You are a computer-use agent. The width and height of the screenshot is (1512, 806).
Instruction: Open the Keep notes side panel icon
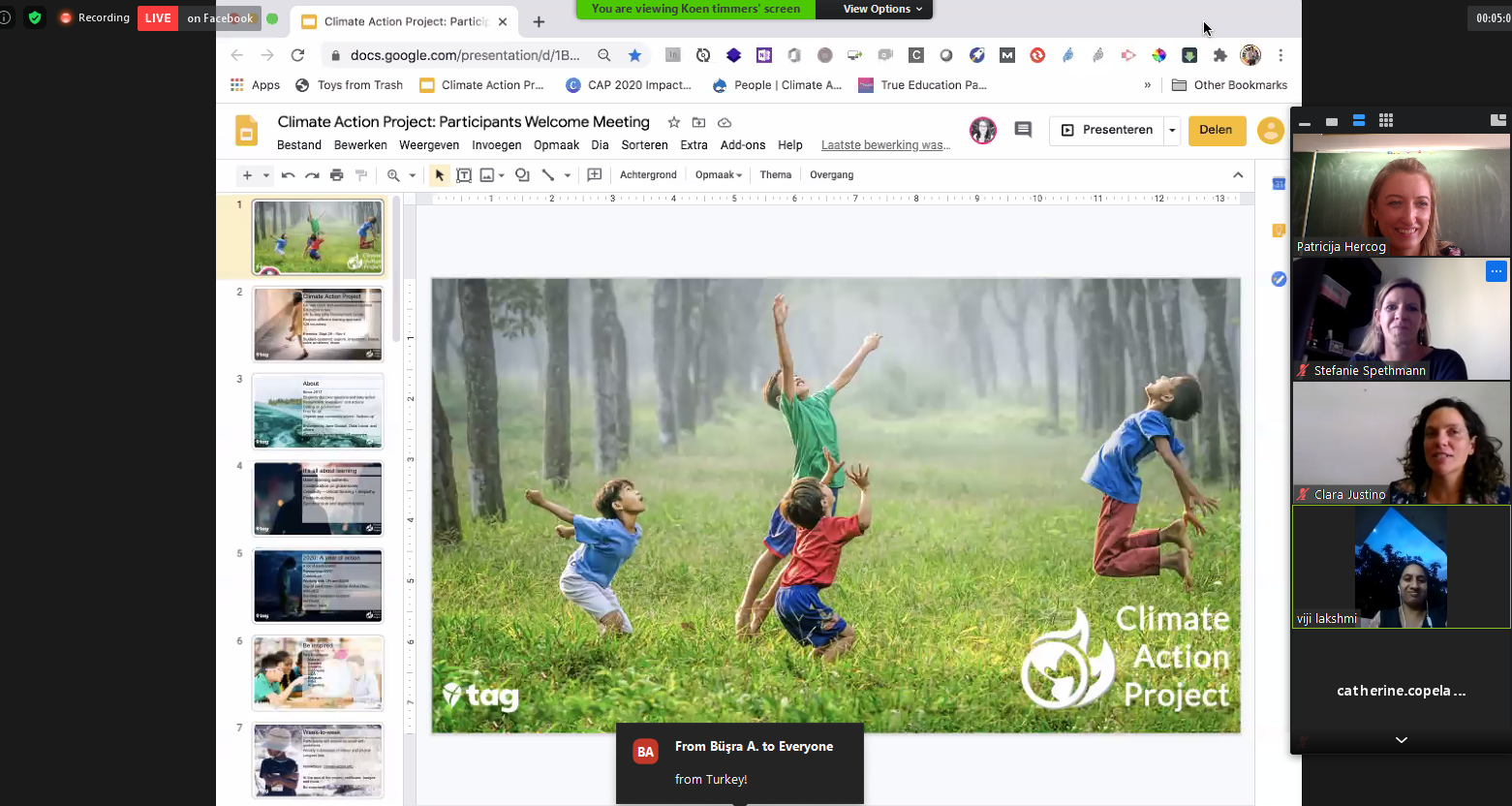pos(1279,231)
